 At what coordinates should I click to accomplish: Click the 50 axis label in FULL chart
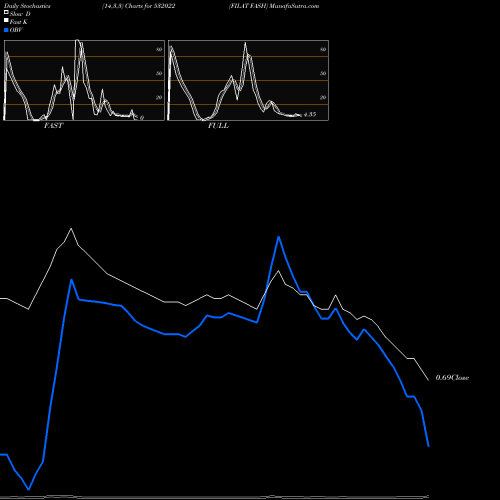point(323,73)
